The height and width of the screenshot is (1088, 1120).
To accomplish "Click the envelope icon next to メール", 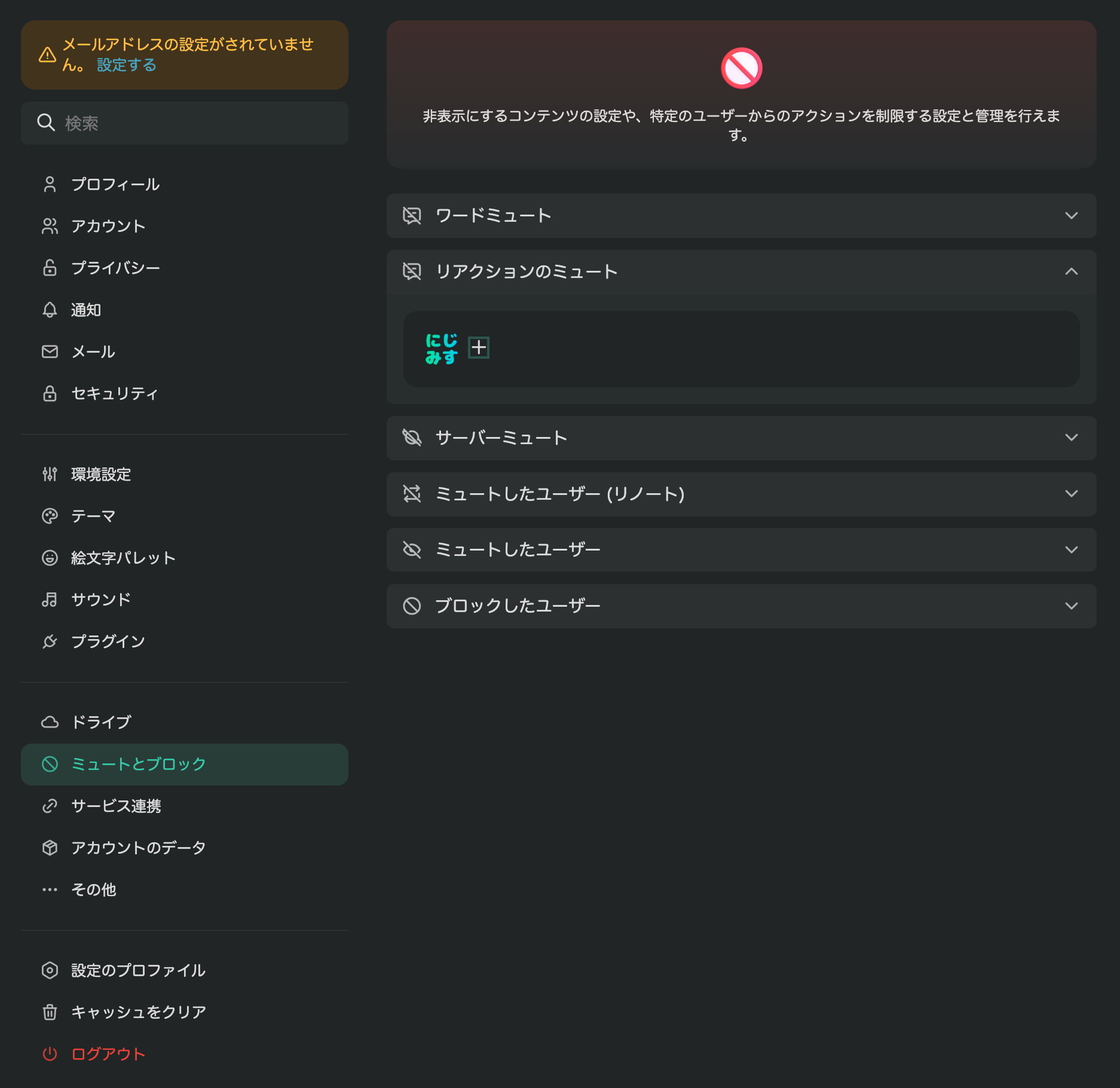I will [x=50, y=352].
